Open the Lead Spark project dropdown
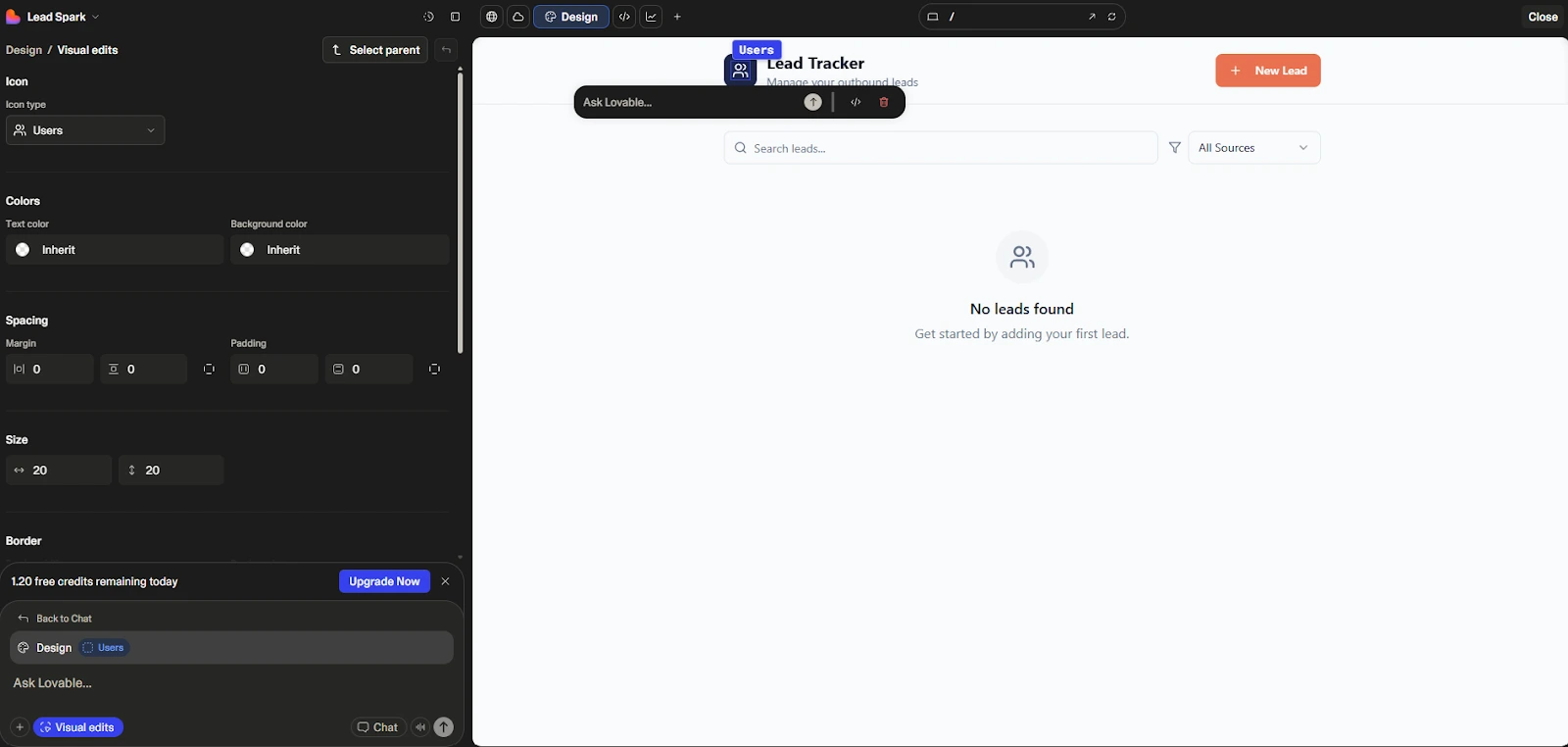Screen dimensions: 1568x747 (x=64, y=17)
